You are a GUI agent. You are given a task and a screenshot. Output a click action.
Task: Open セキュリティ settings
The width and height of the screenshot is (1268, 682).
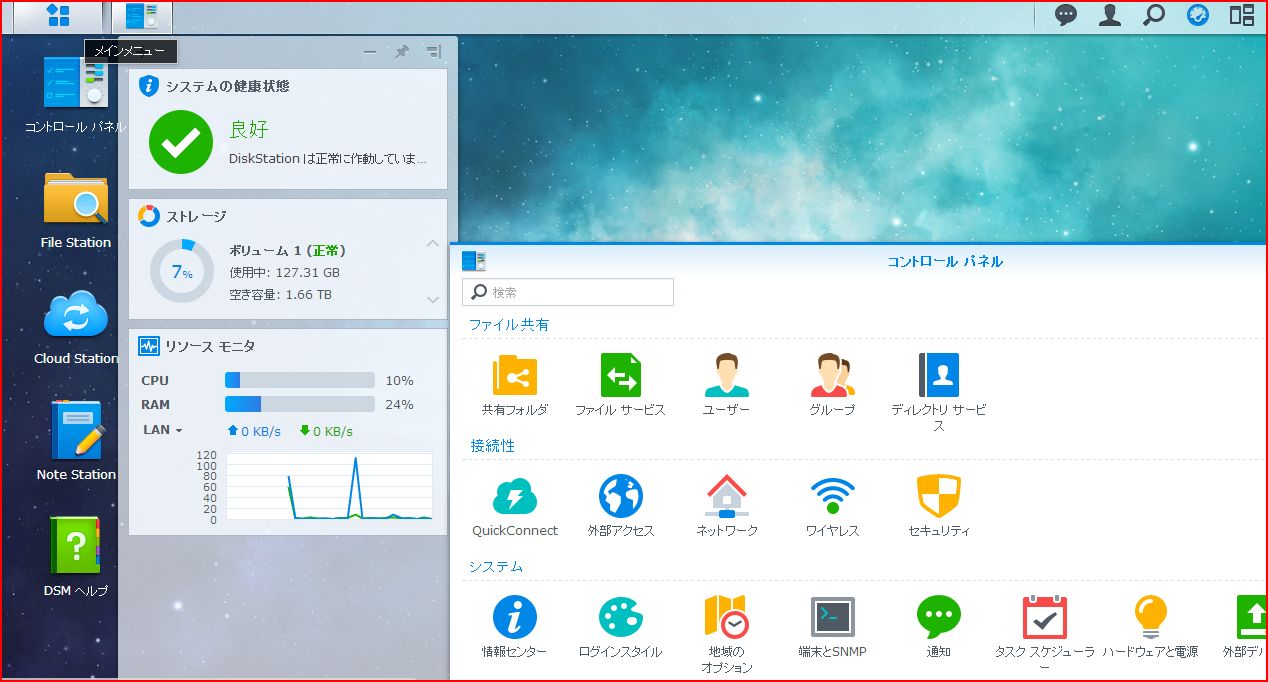[x=938, y=506]
